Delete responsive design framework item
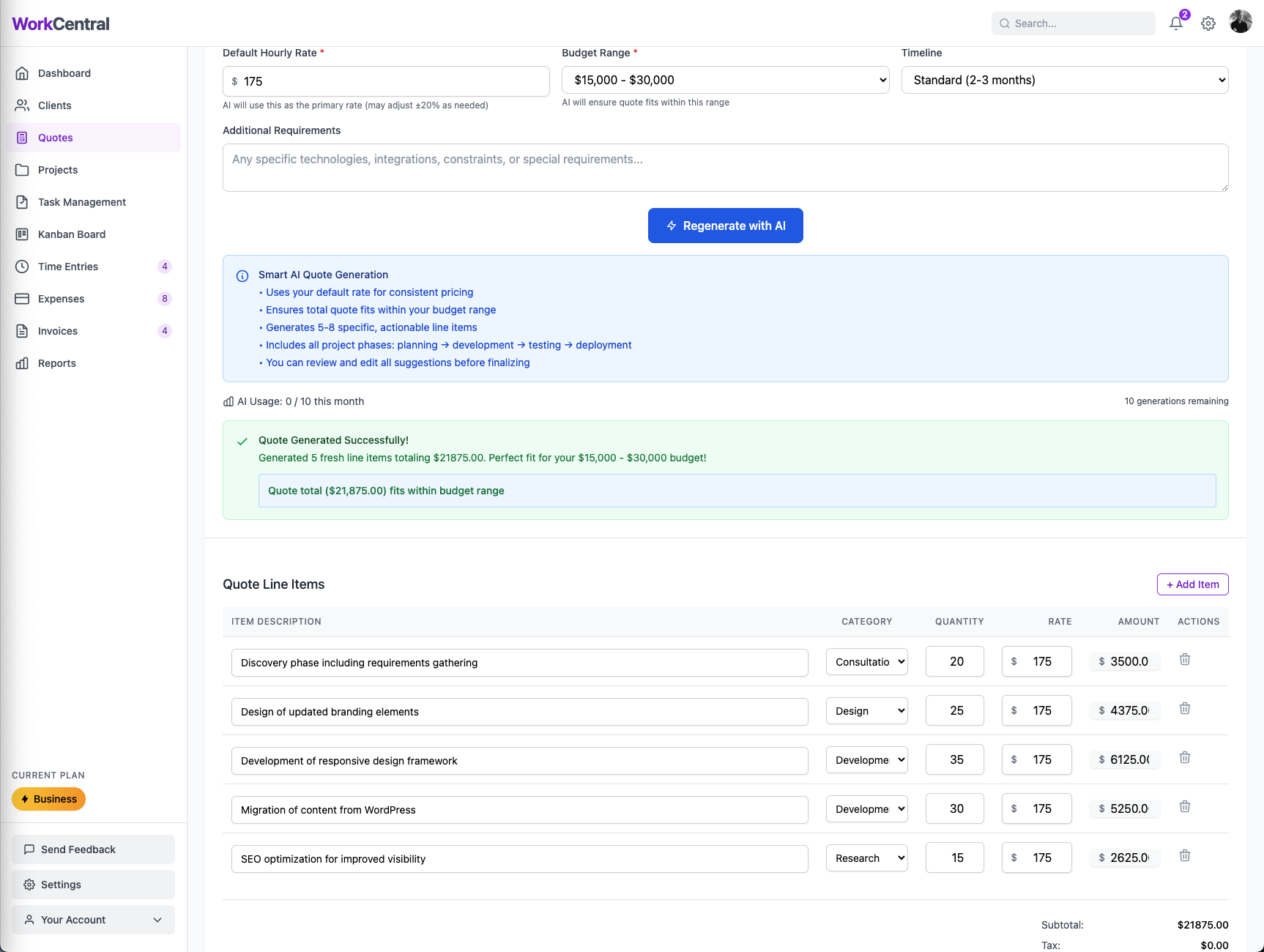 click(1185, 757)
